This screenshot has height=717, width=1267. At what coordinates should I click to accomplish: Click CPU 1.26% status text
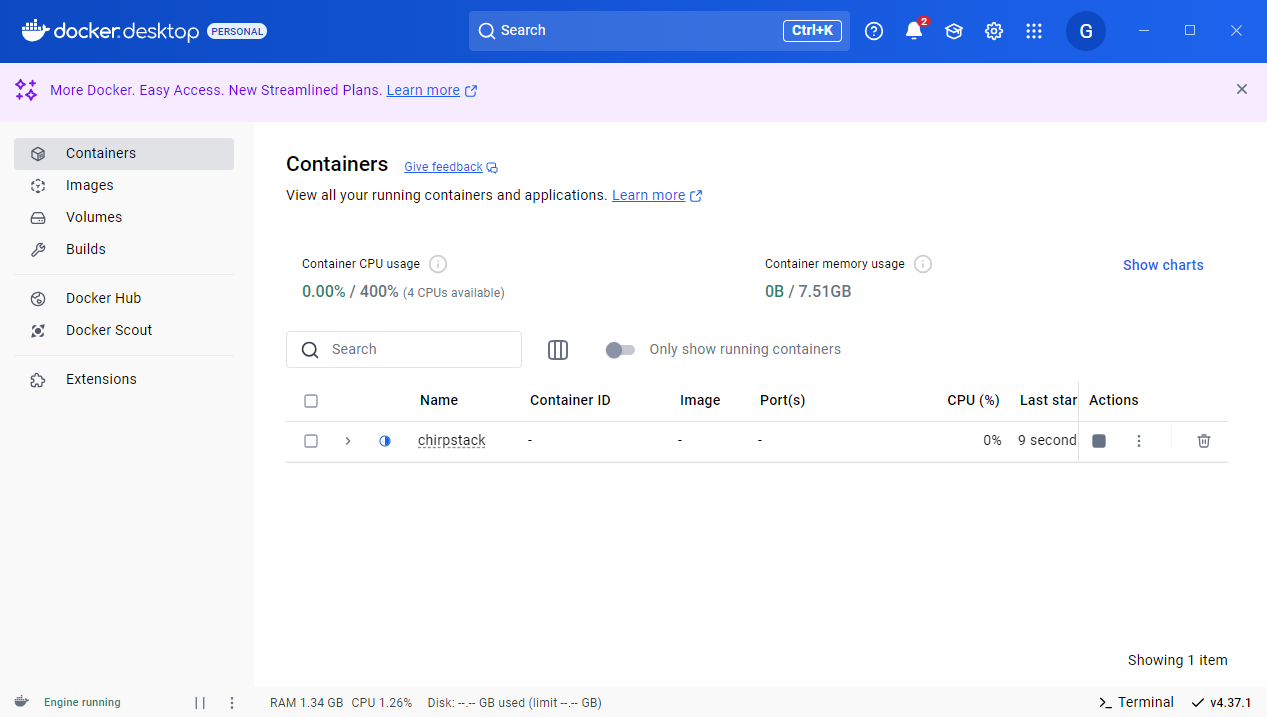381,703
